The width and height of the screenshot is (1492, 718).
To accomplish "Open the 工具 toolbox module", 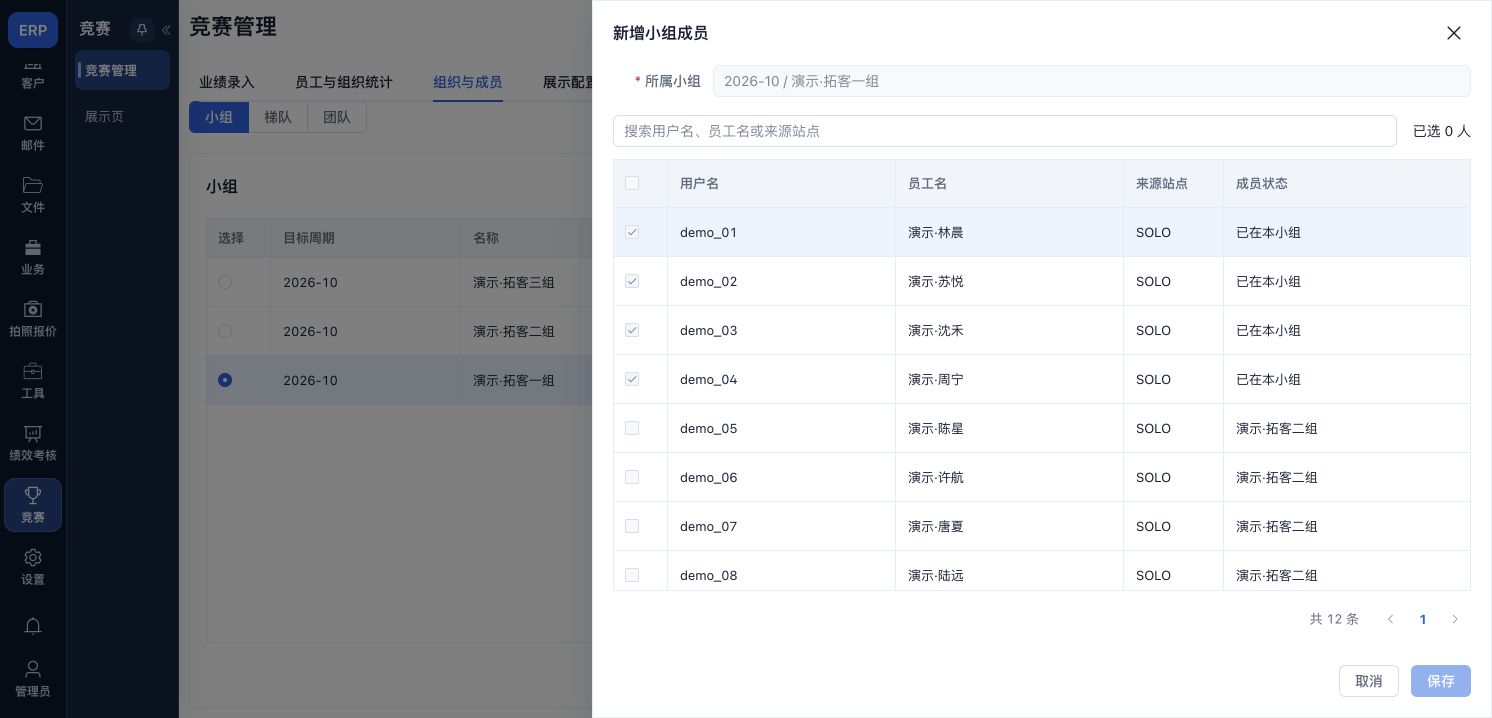I will pos(33,380).
